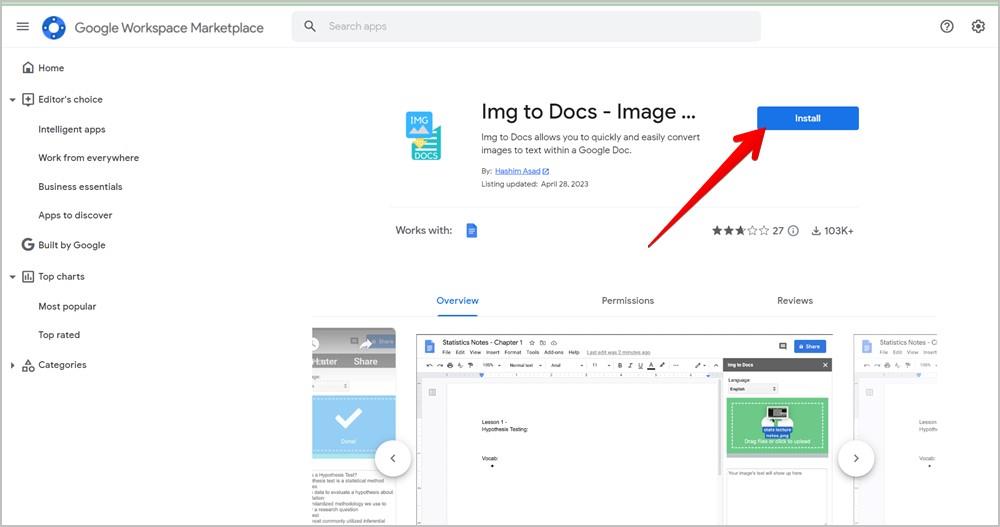
Task: Open the rating info icon
Action: point(793,231)
